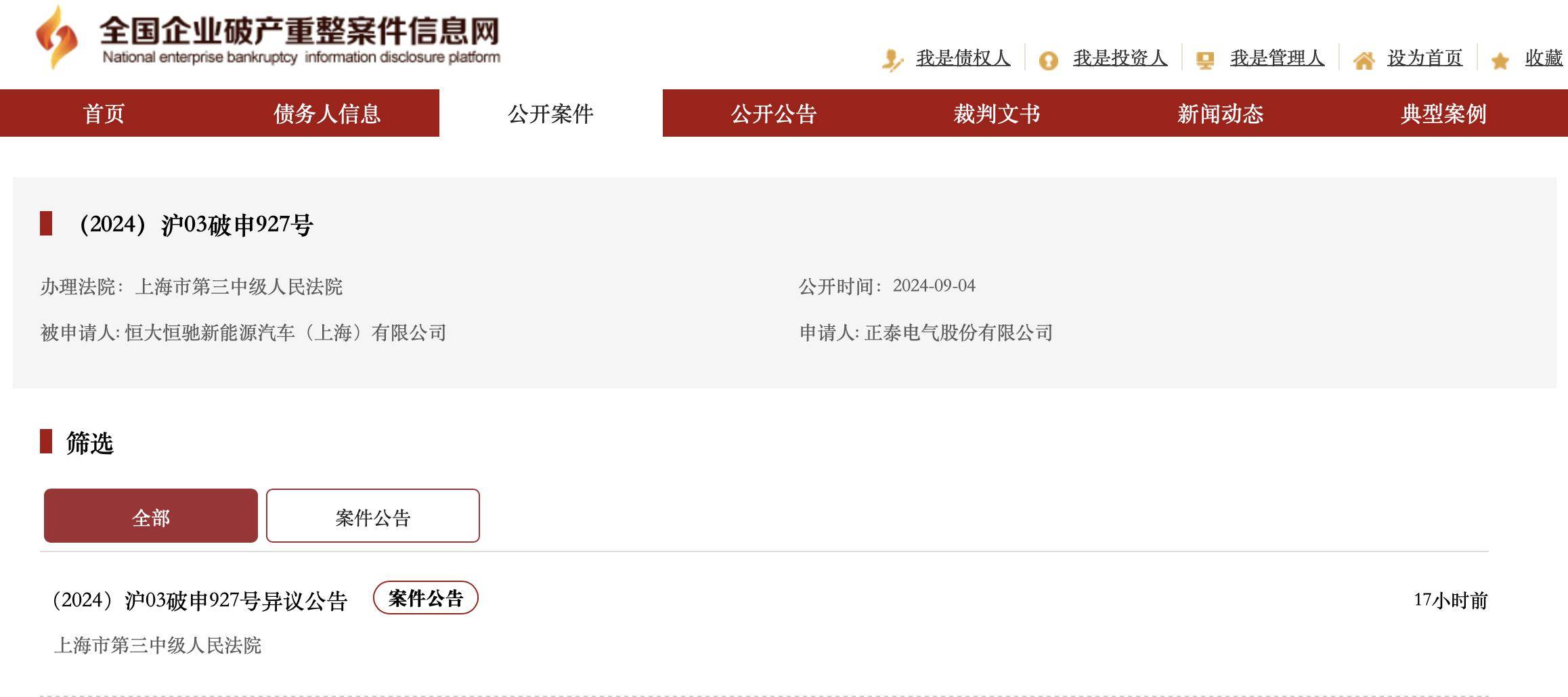
Task: Click the administrator monitor icon
Action: coord(1205,61)
